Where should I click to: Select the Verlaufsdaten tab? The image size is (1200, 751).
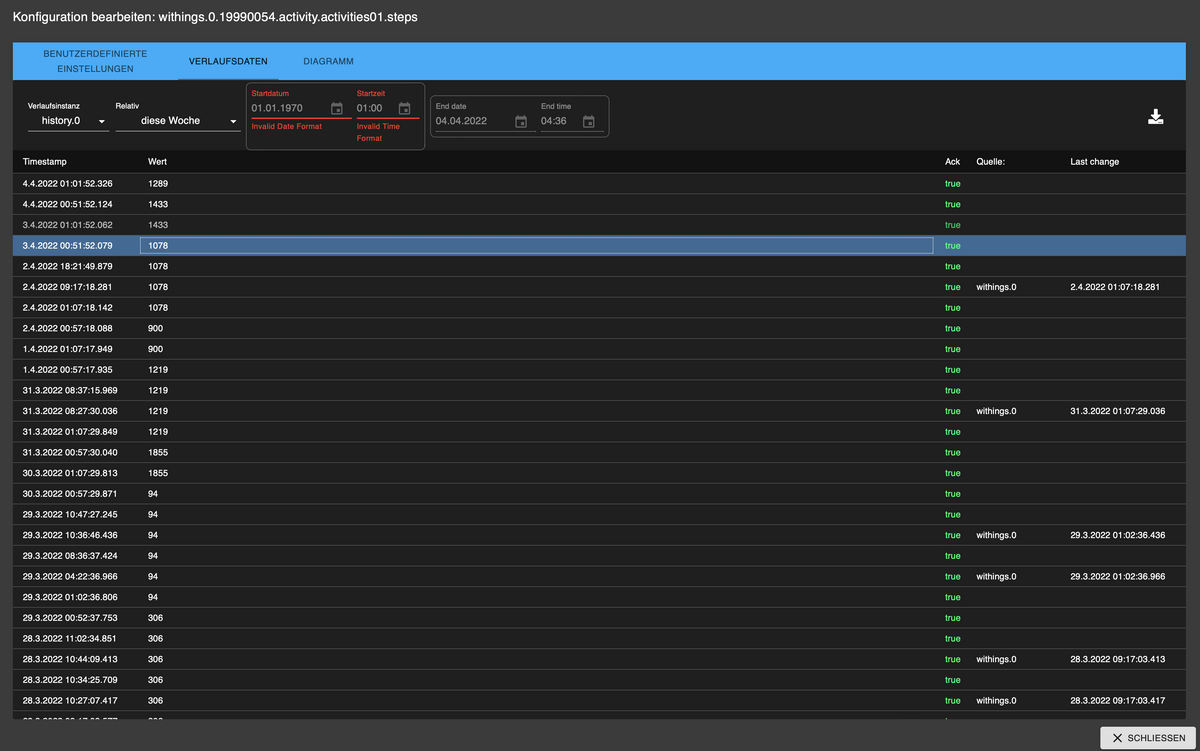tap(228, 61)
